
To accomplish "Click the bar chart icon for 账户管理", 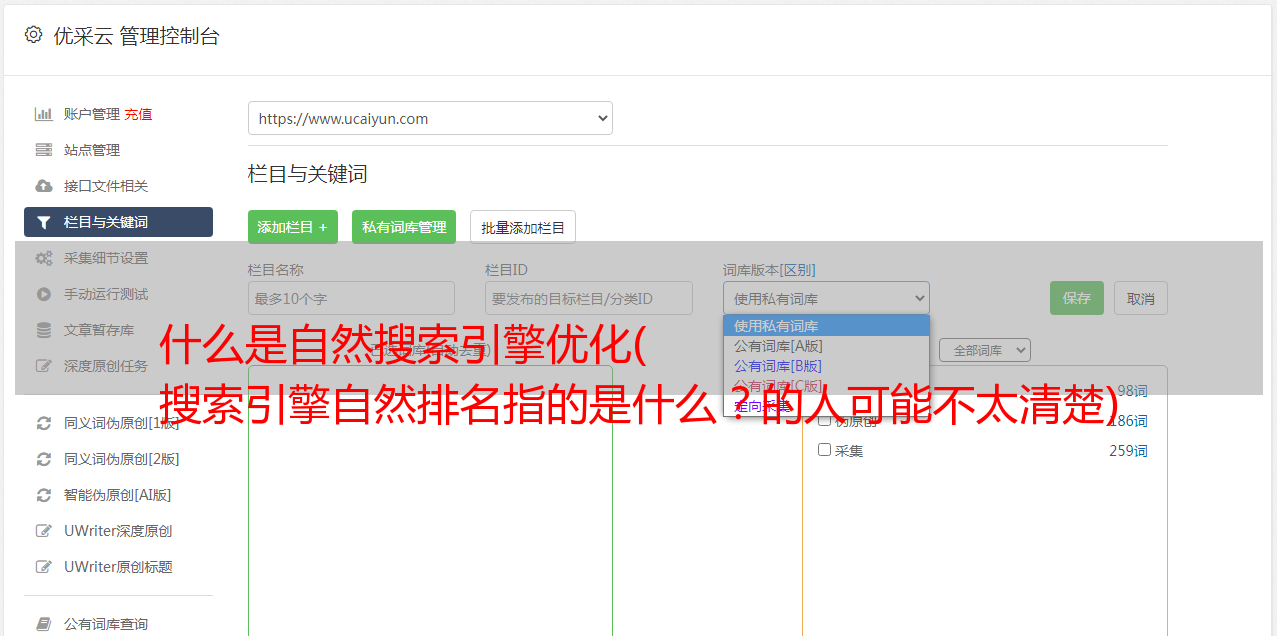I will point(44,114).
